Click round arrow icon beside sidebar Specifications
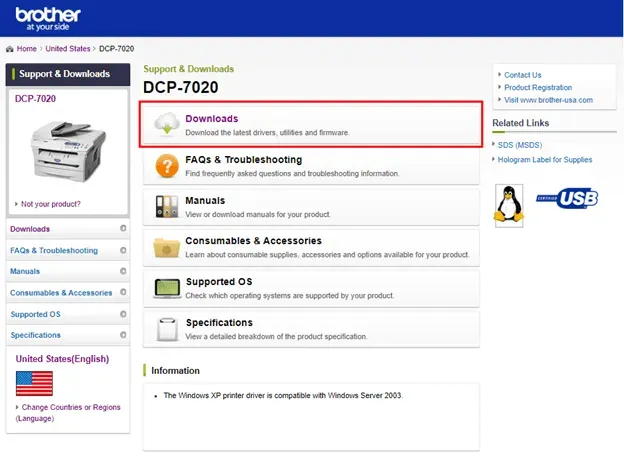 coord(123,335)
